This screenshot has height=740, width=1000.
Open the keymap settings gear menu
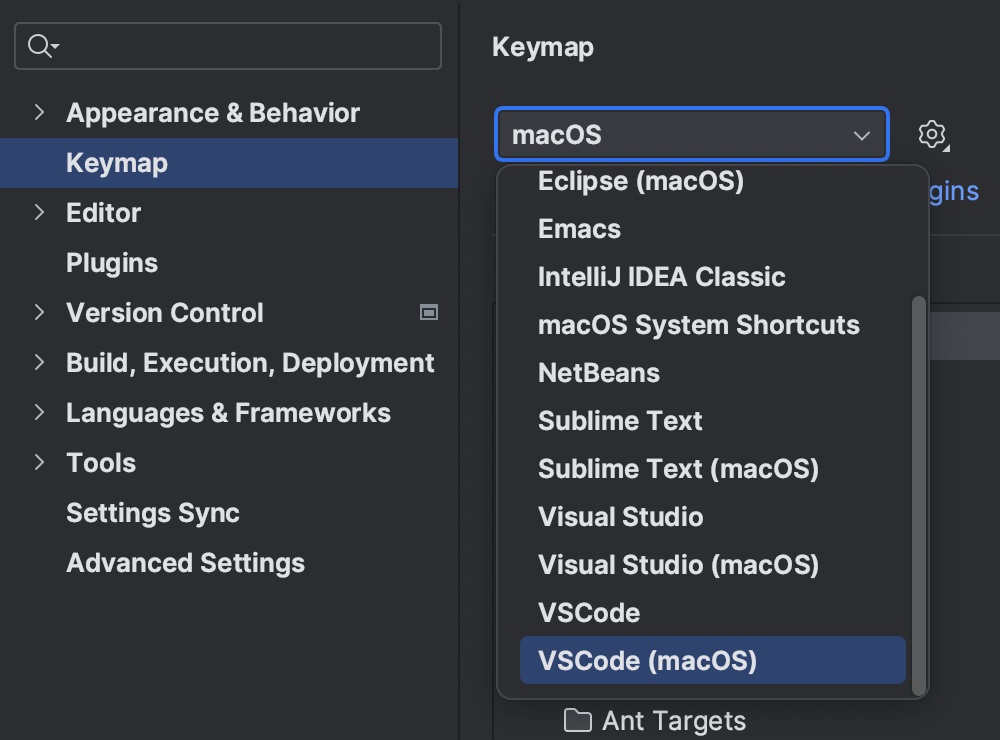[x=932, y=134]
